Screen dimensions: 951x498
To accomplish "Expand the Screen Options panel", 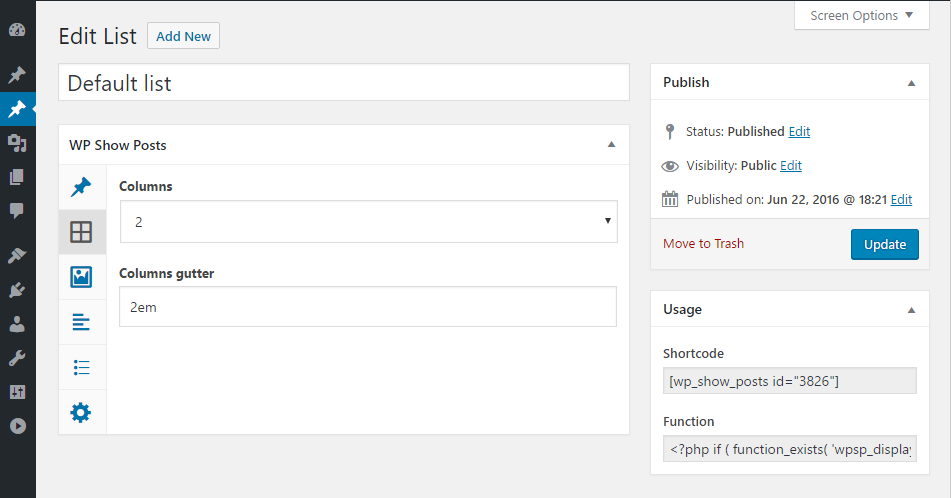I will (x=861, y=15).
